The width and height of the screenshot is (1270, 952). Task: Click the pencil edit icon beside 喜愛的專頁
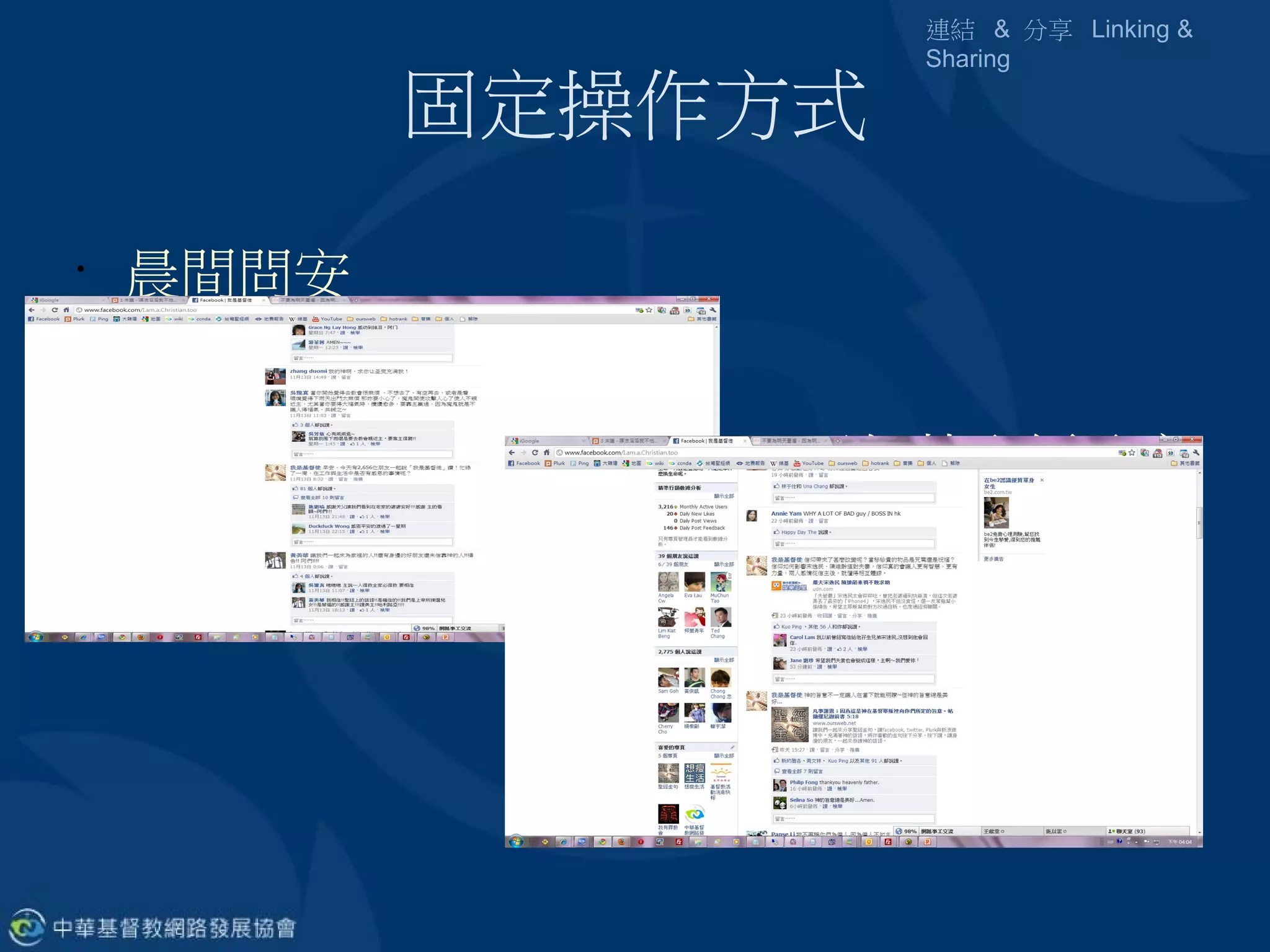[732, 747]
